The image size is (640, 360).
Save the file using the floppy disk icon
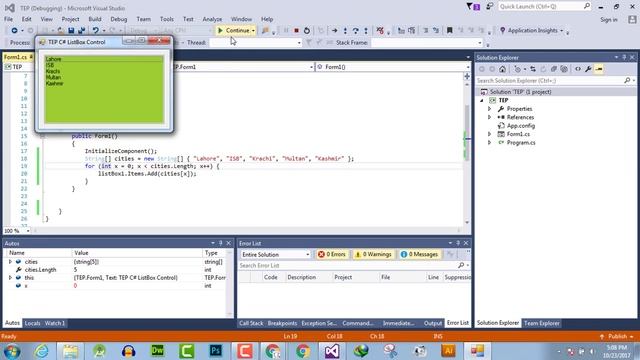71,31
